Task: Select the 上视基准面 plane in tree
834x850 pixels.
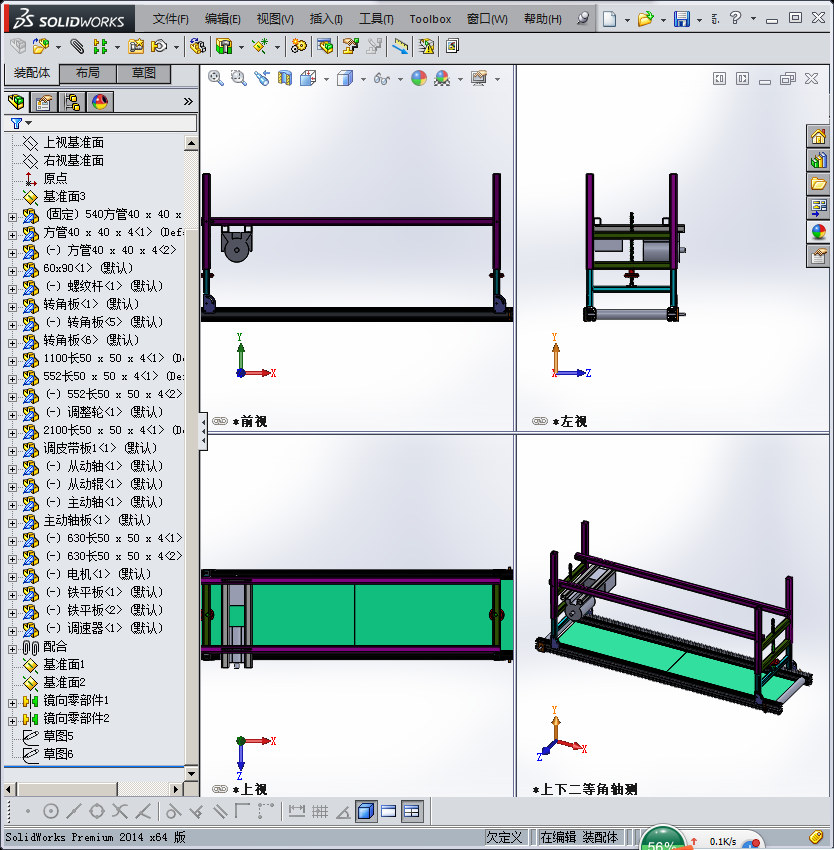Action: pos(73,143)
